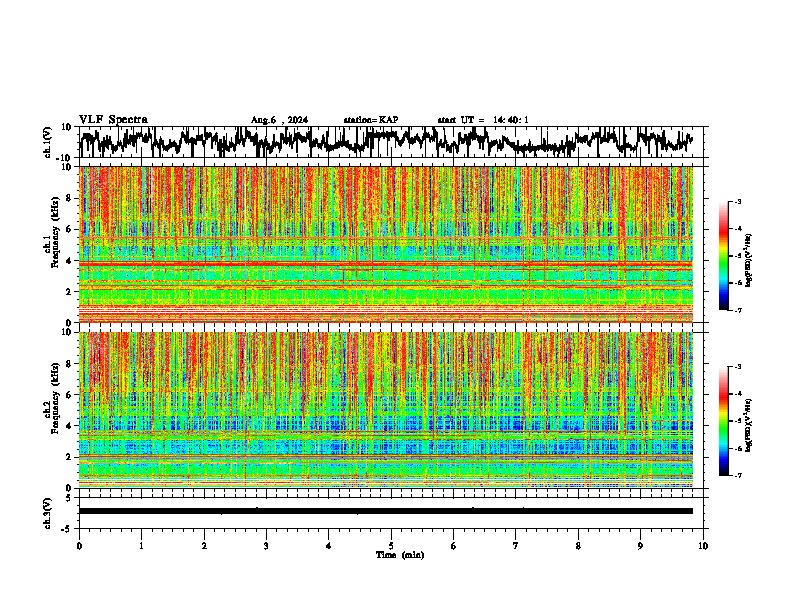Click the "station=KAP" header label
This screenshot has width=792, height=612.
(371, 120)
